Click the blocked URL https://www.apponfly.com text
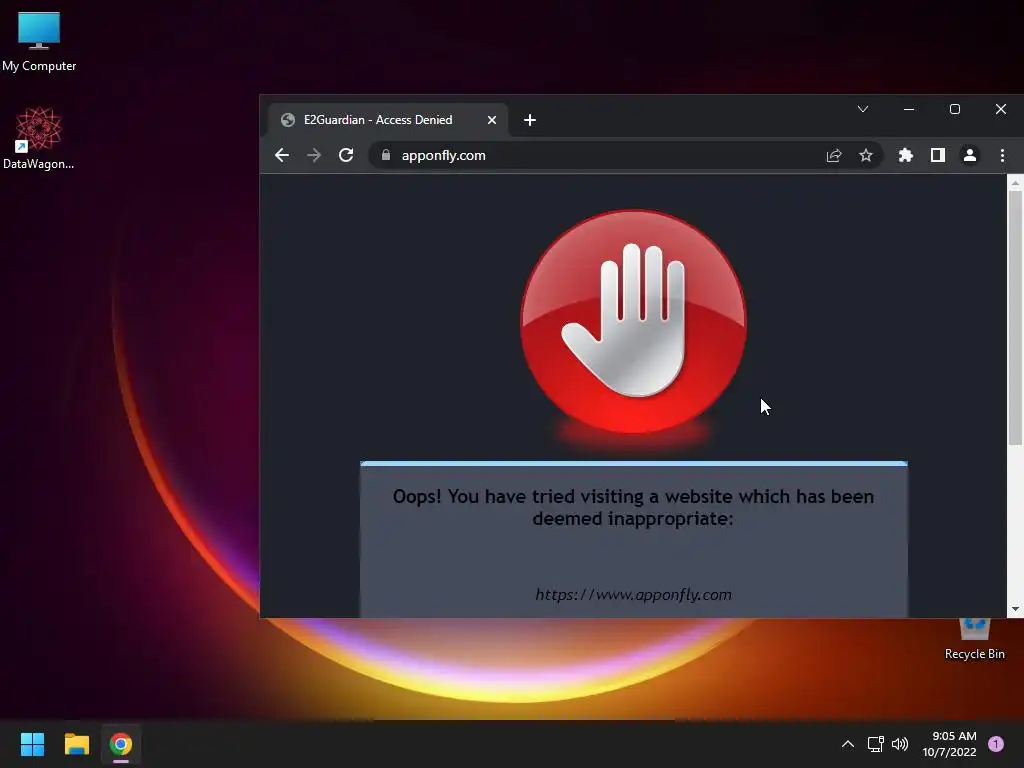 [633, 595]
